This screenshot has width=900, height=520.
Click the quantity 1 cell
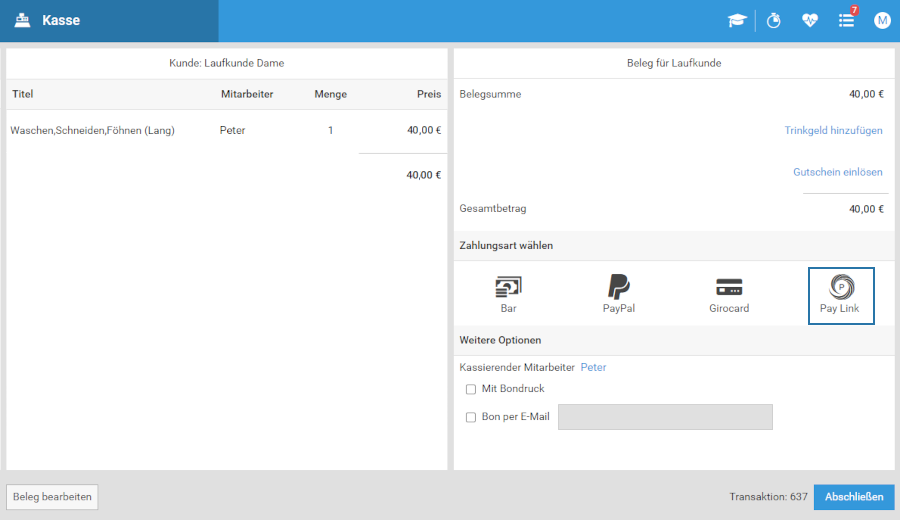(x=331, y=130)
